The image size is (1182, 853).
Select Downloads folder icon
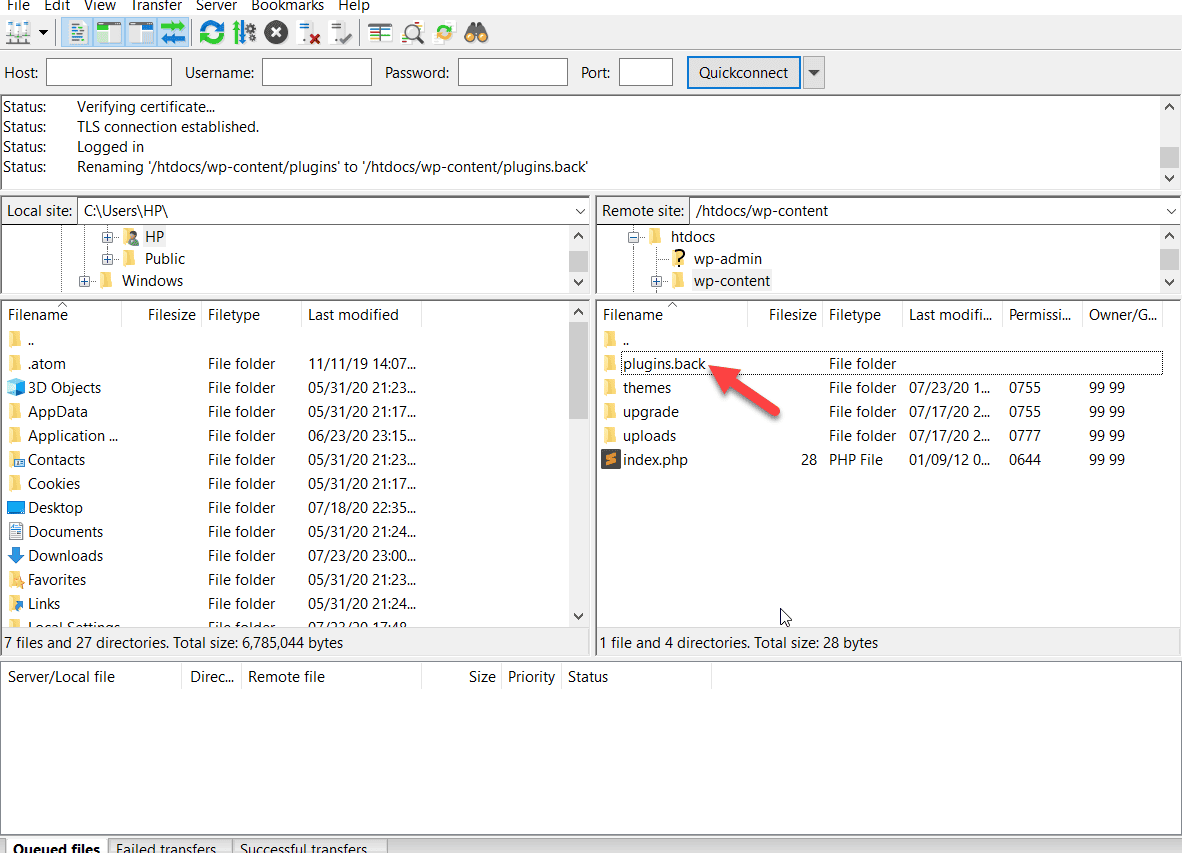tap(16, 555)
